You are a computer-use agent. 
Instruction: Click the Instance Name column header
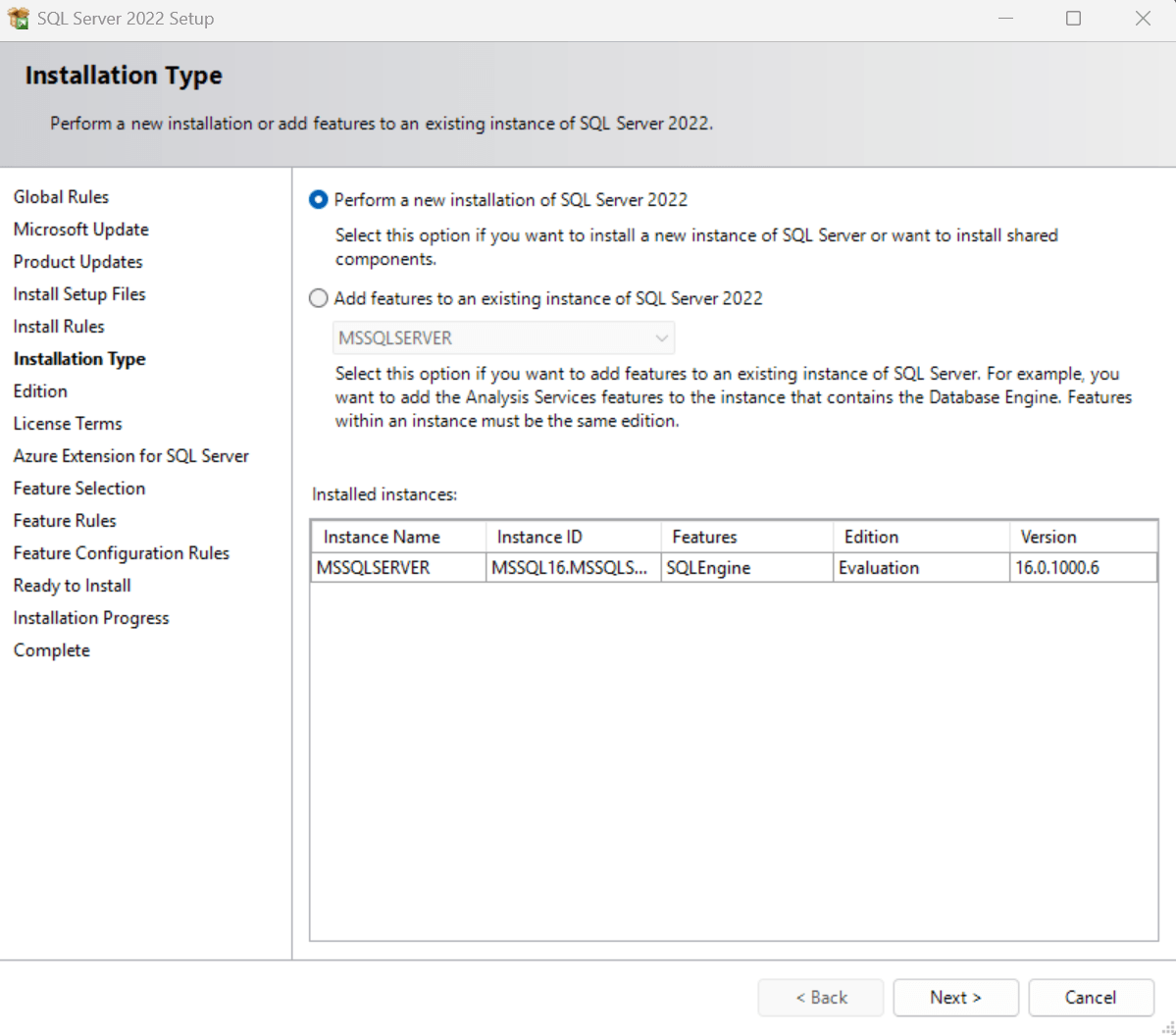click(x=382, y=537)
